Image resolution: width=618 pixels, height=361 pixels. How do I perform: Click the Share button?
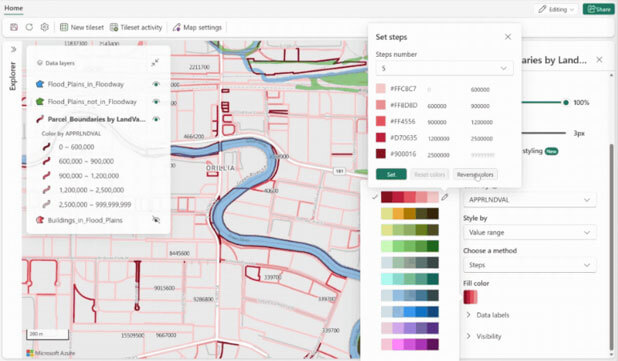tap(598, 9)
